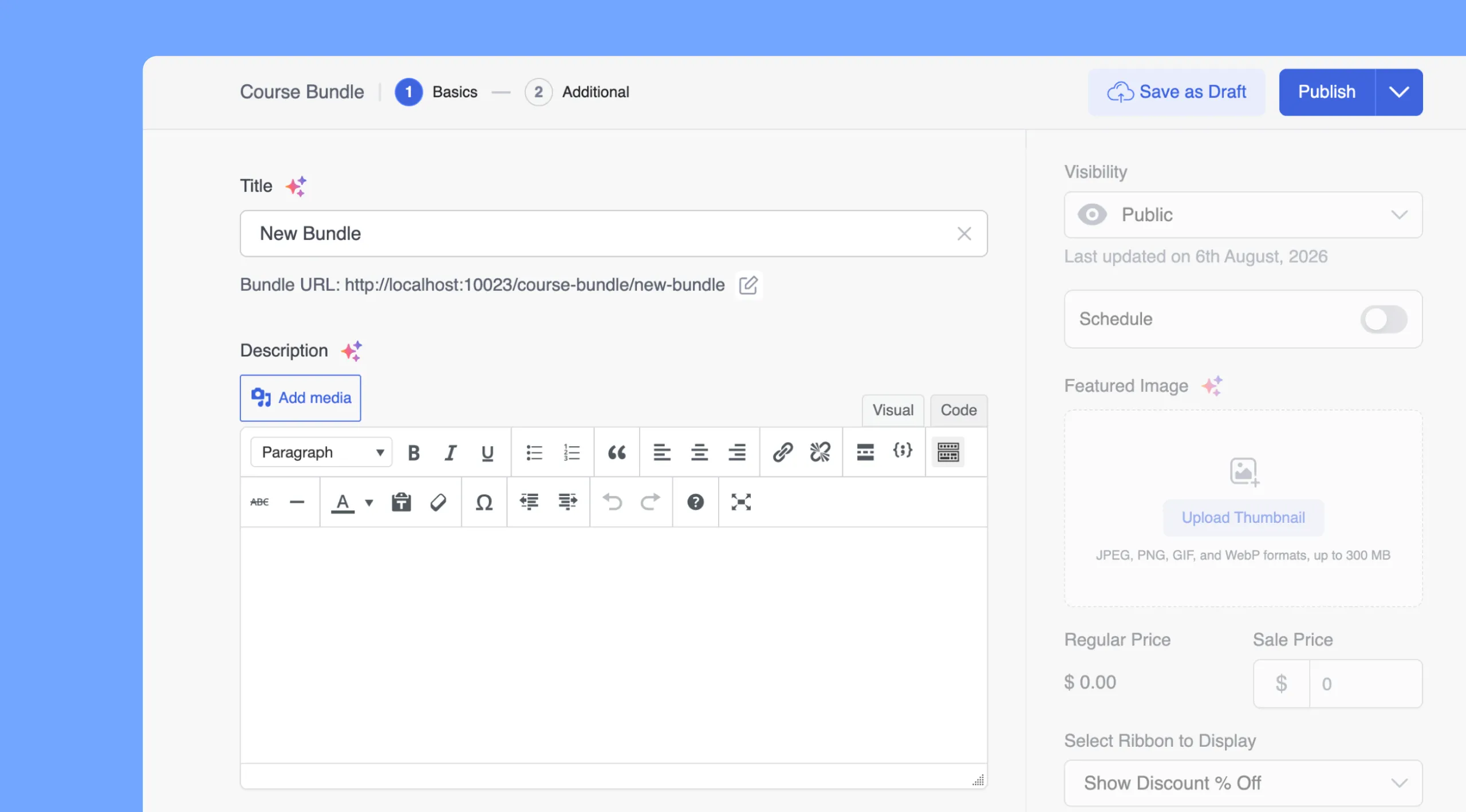Open the Paragraph format dropdown
The image size is (1466, 812).
(x=321, y=452)
